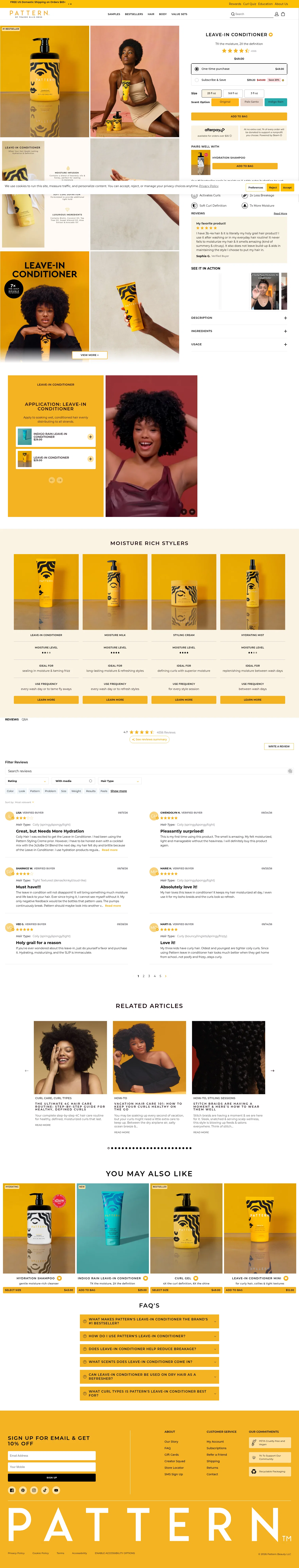Screen dimensions: 299x1568
Task: Open the Hair Type filter dropdown
Action: point(120,781)
